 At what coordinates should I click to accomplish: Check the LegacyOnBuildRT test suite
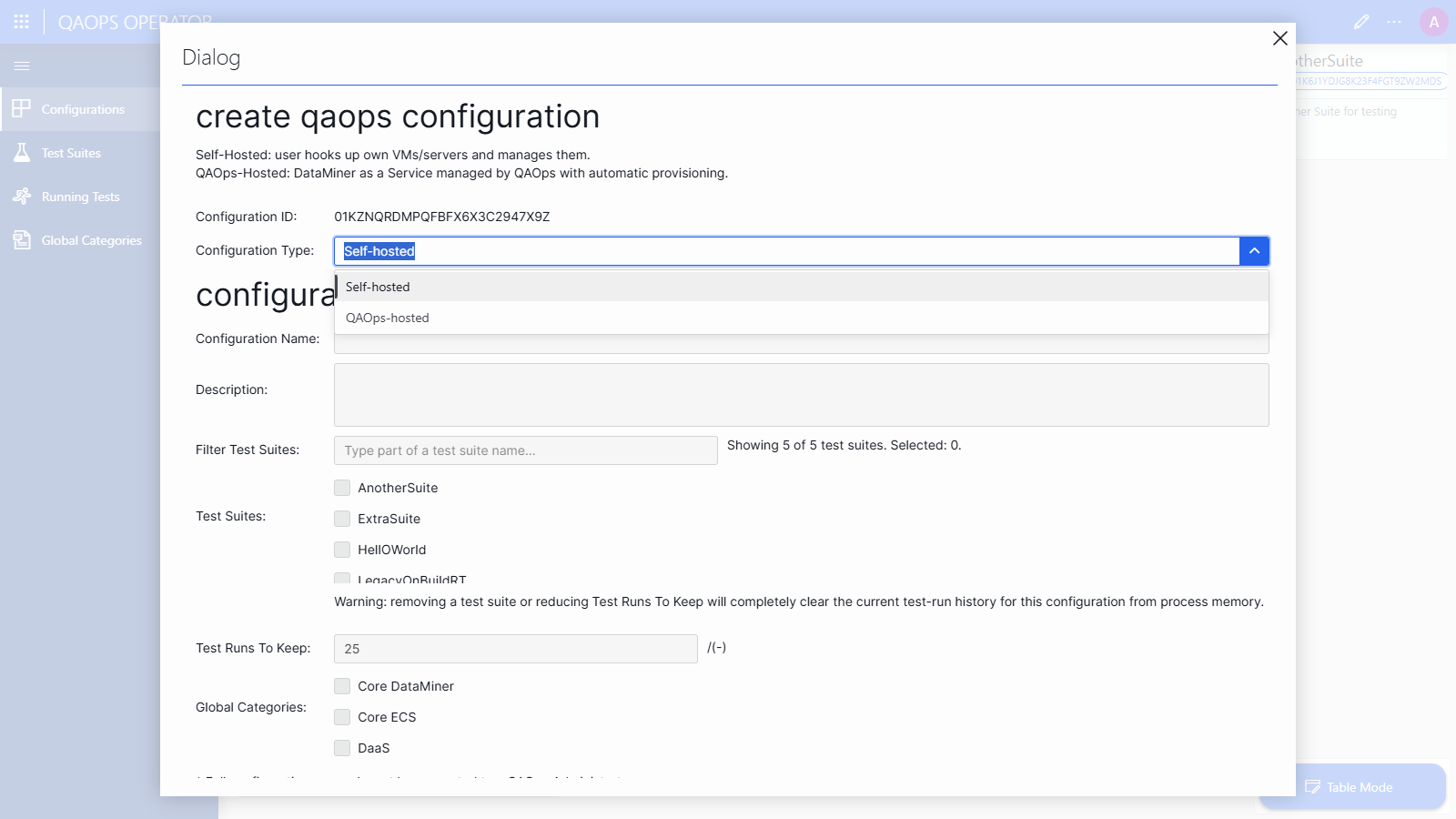click(342, 579)
